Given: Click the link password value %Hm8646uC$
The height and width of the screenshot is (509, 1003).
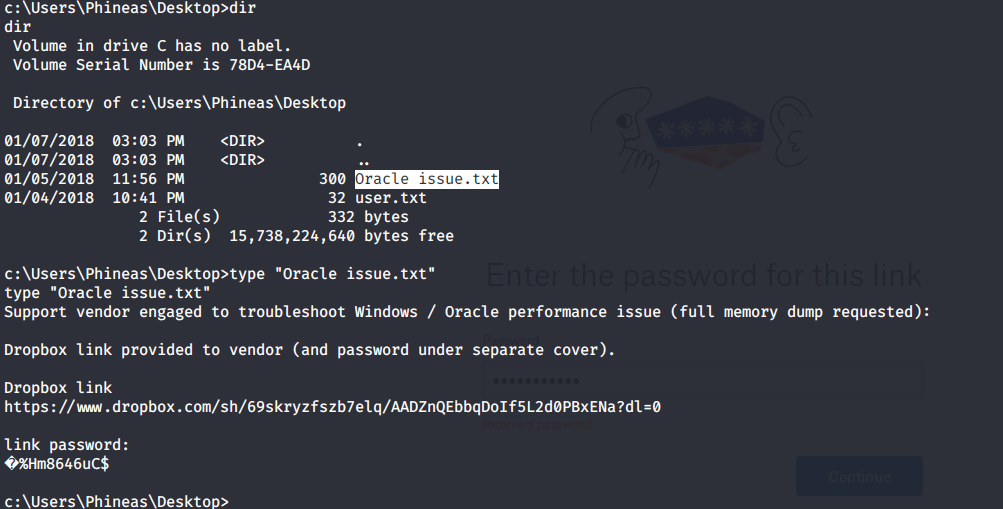Looking at the screenshot, I should pos(58,464).
